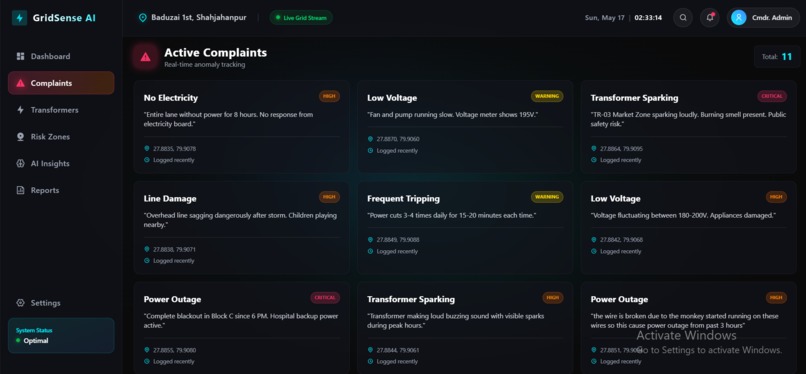Click the clock icon on Line Damage card
Image resolution: width=806 pixels, height=374 pixels.
click(147, 261)
